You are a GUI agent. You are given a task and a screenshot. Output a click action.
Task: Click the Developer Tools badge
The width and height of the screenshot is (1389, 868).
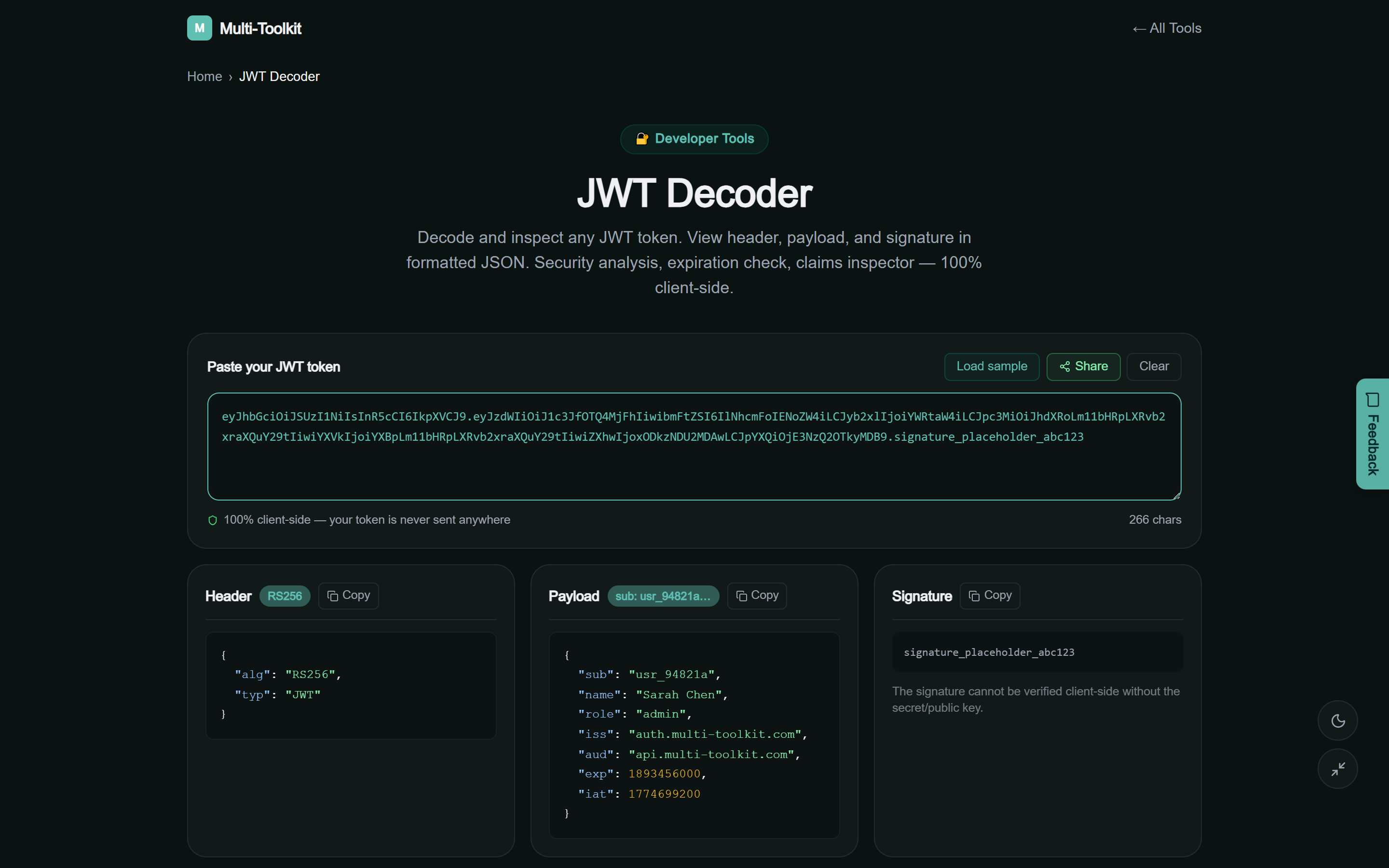click(694, 139)
